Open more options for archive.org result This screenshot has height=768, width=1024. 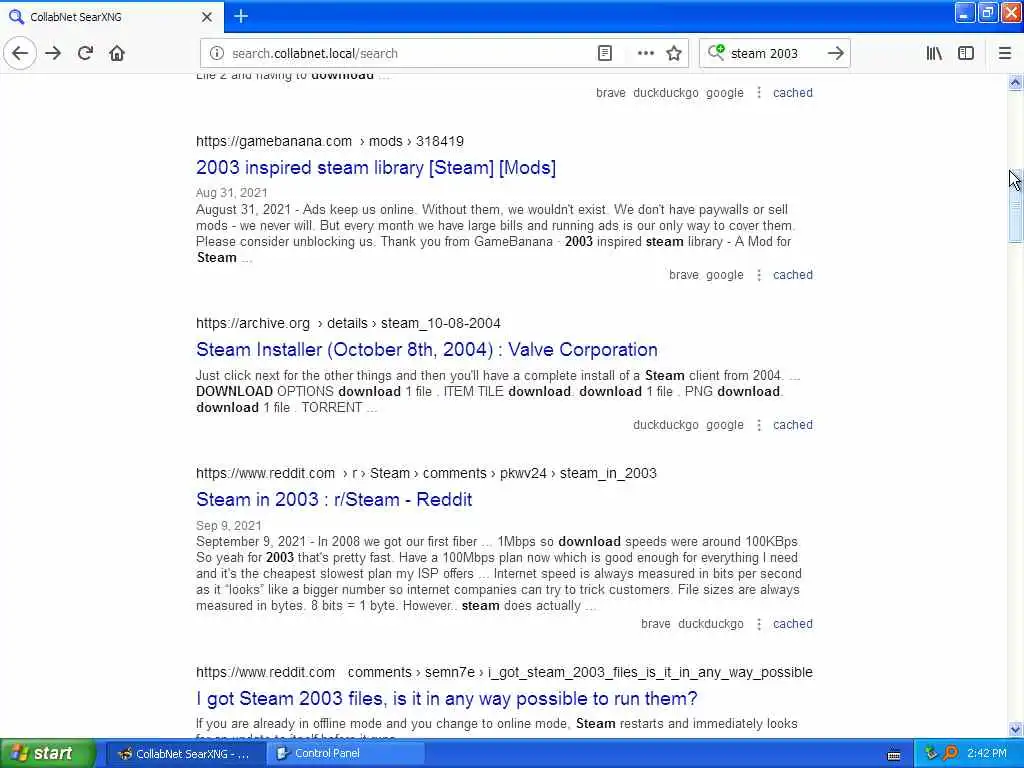(x=758, y=425)
